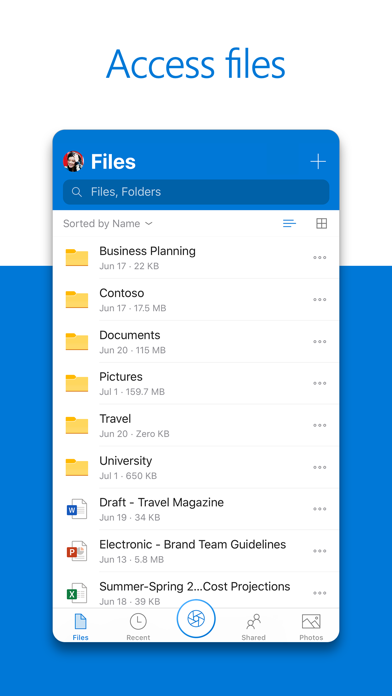Open the Business Planning folder icon
This screenshot has height=696, width=392.
click(x=77, y=257)
